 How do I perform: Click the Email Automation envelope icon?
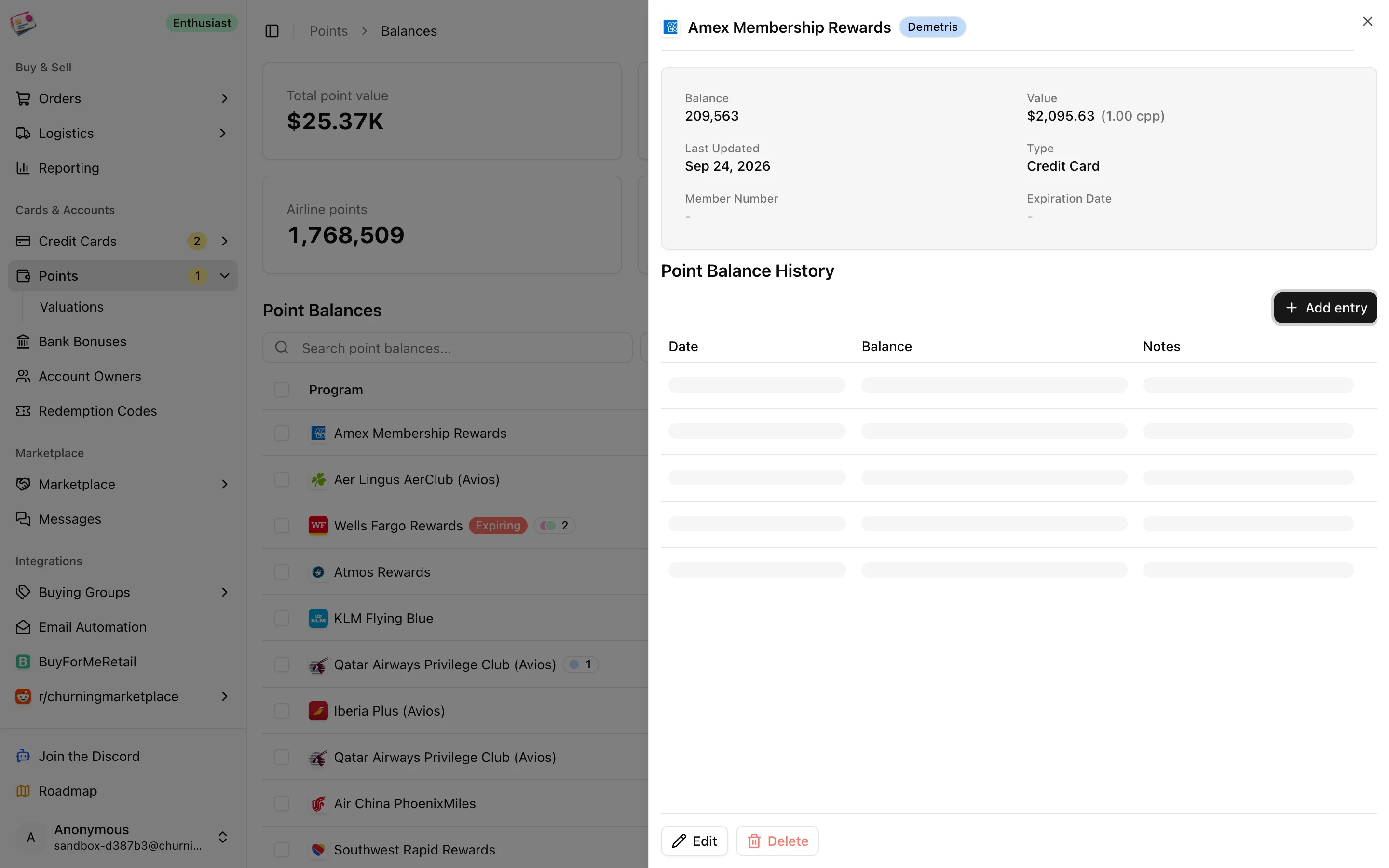pyautogui.click(x=23, y=627)
